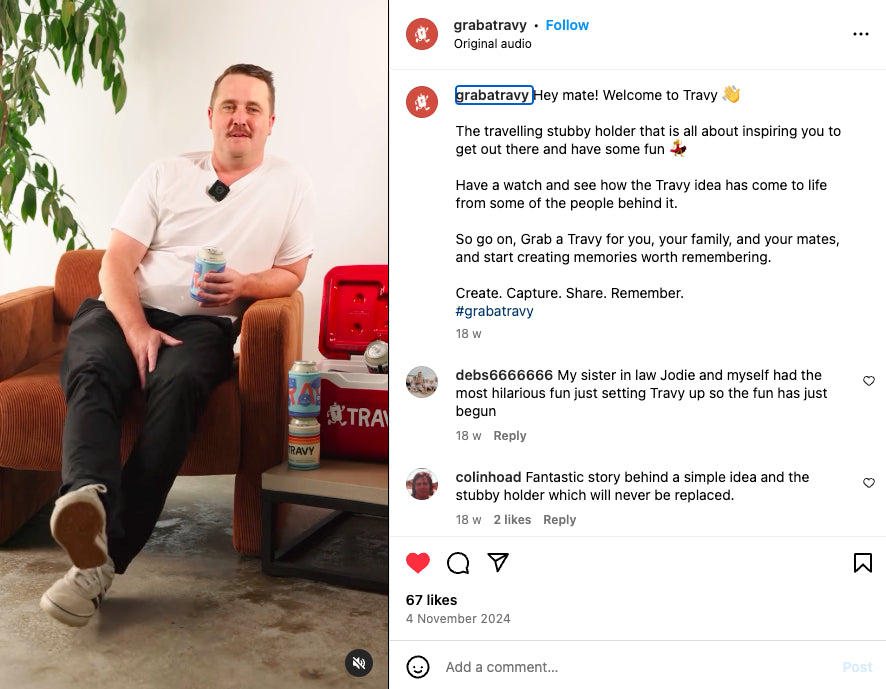Like debs6666666's comment
The image size is (886, 689).
click(x=868, y=381)
